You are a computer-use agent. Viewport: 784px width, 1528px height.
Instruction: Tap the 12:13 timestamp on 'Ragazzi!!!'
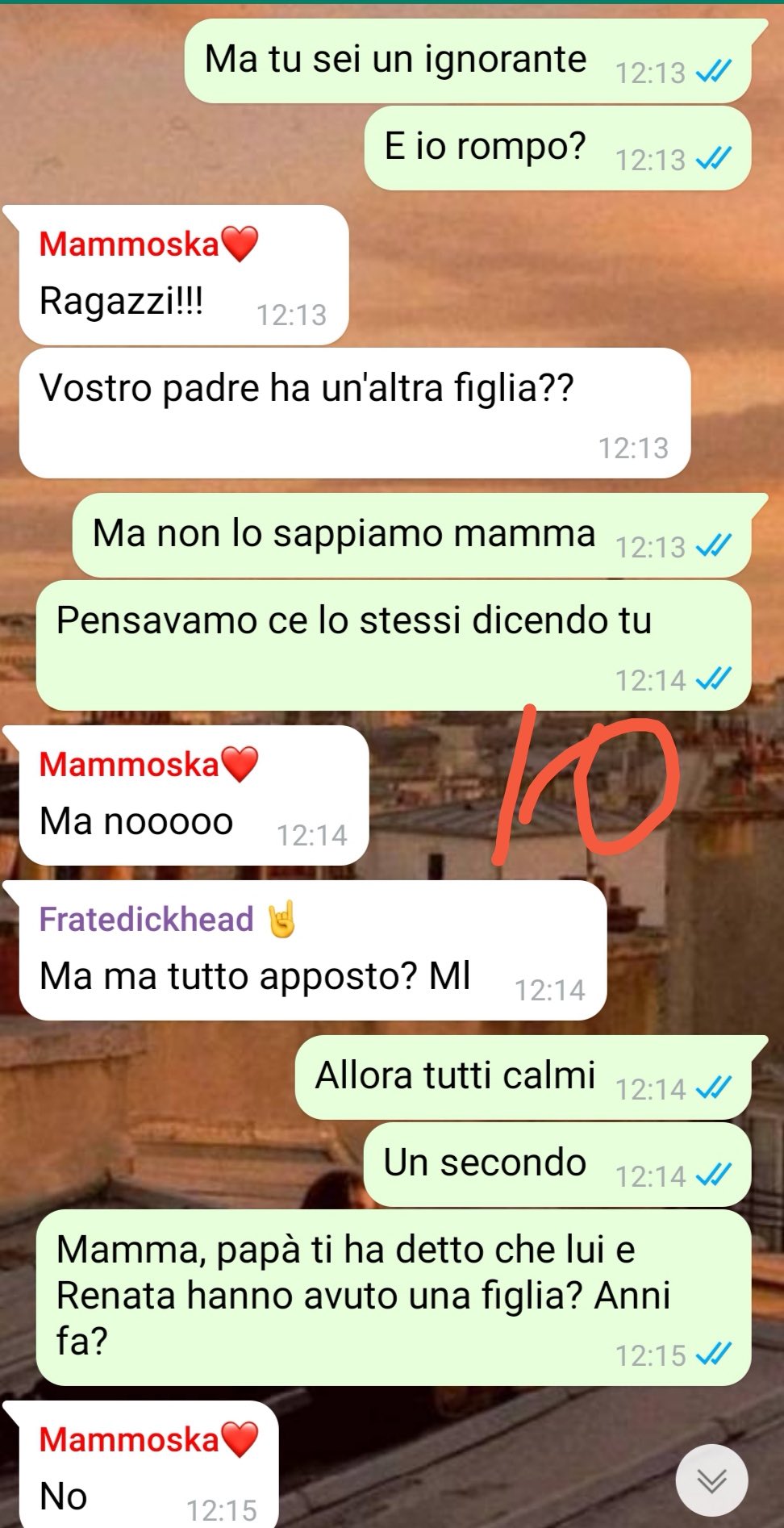click(x=291, y=315)
